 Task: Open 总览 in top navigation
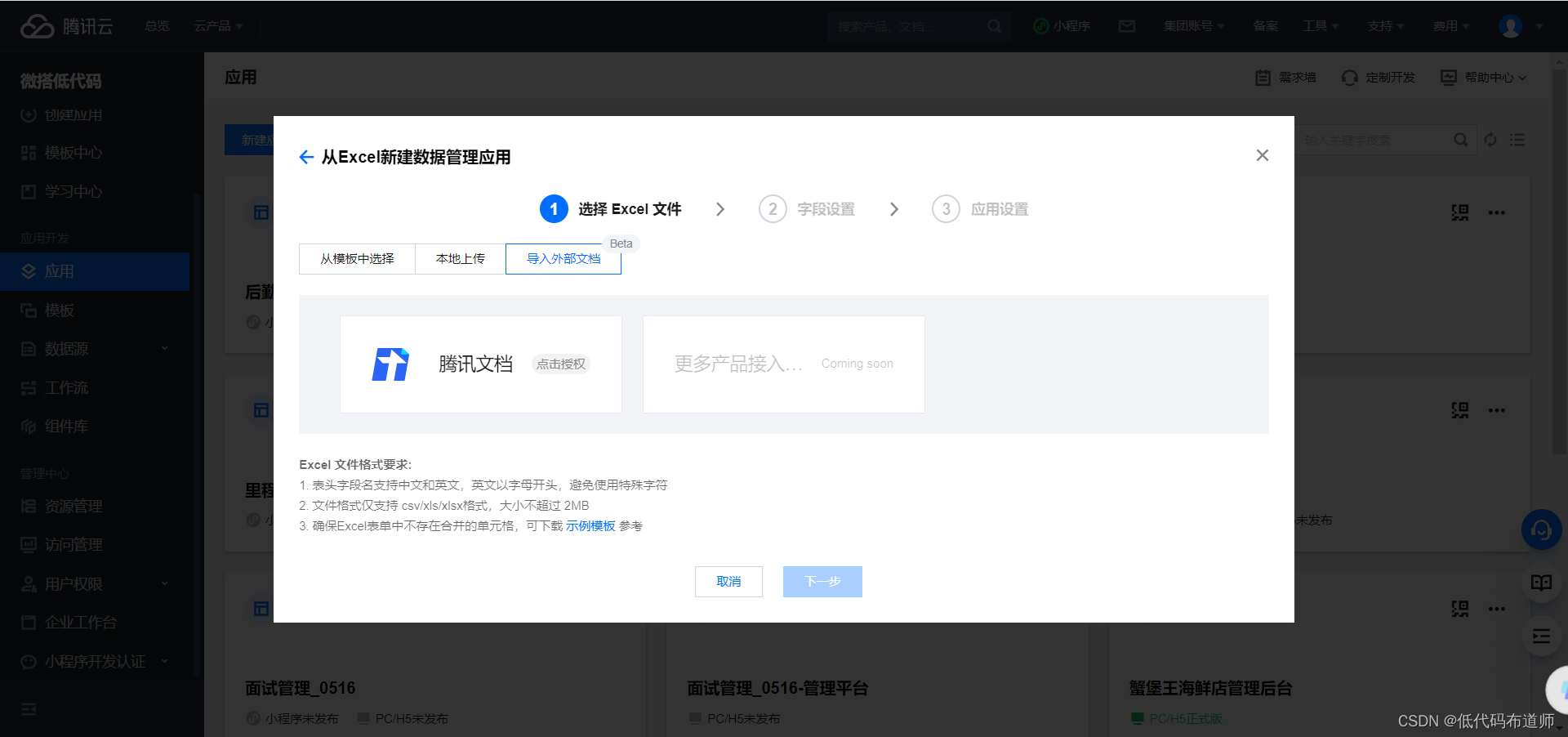point(157,26)
